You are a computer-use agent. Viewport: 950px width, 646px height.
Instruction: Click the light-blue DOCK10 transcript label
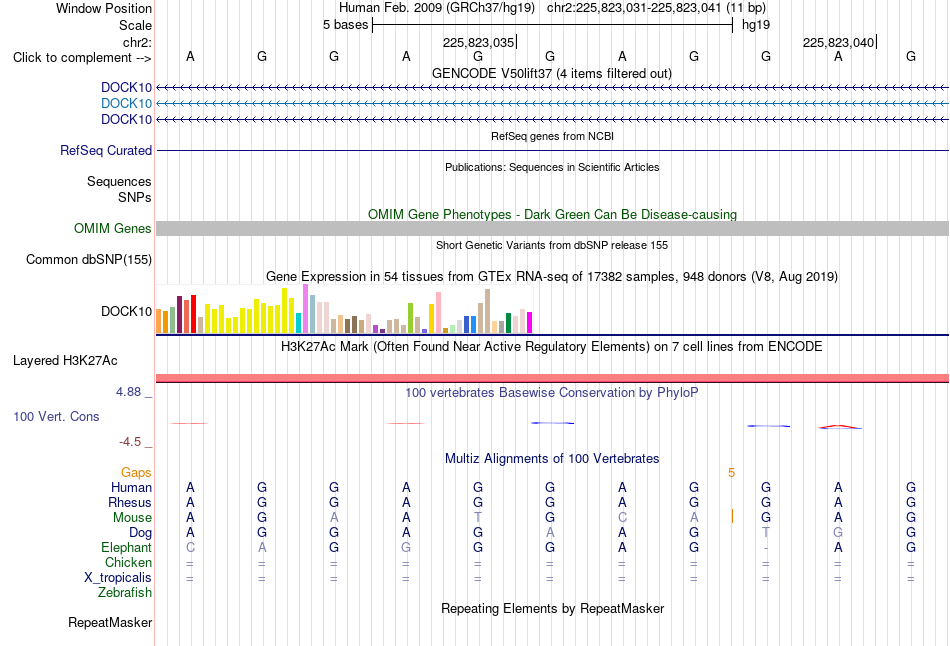click(x=126, y=103)
